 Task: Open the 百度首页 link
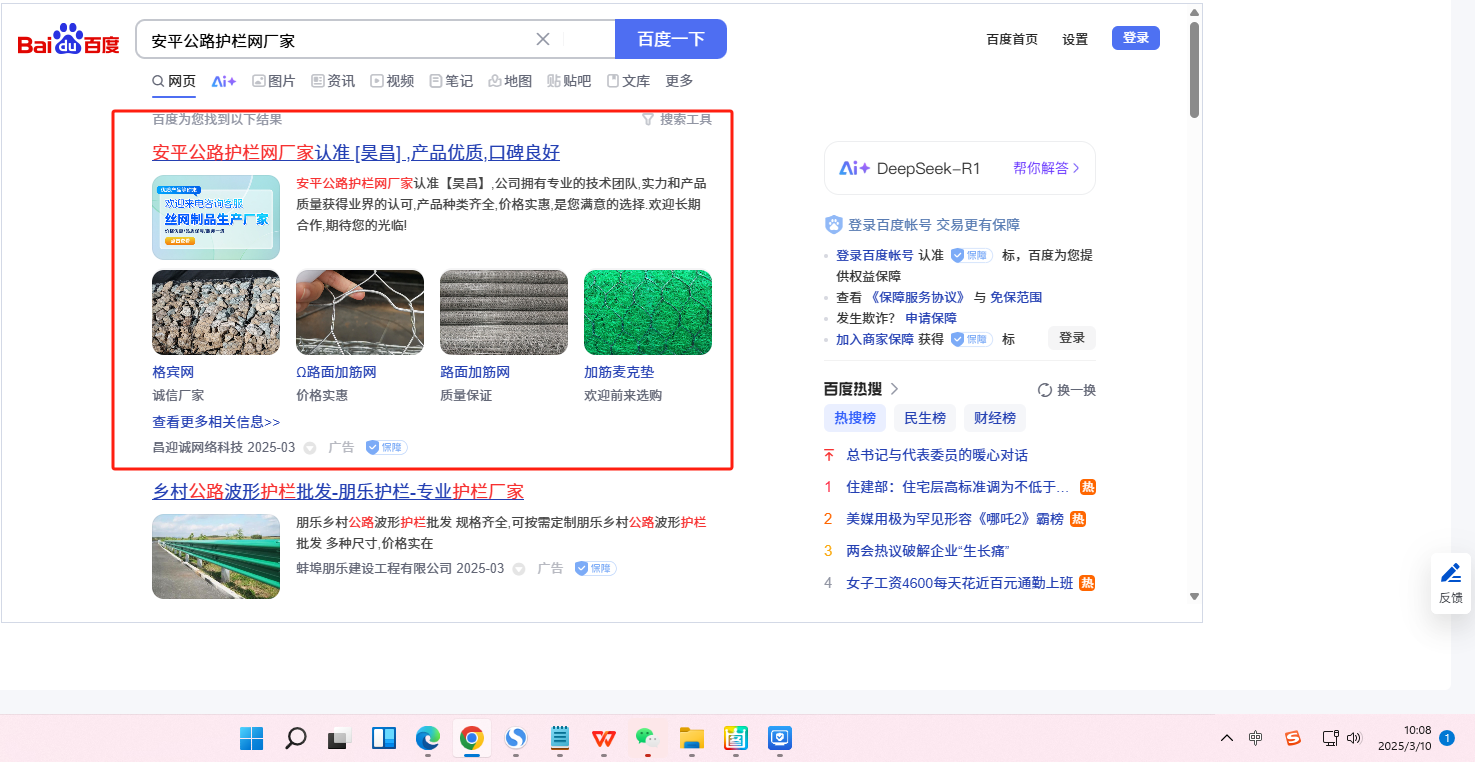[1012, 39]
